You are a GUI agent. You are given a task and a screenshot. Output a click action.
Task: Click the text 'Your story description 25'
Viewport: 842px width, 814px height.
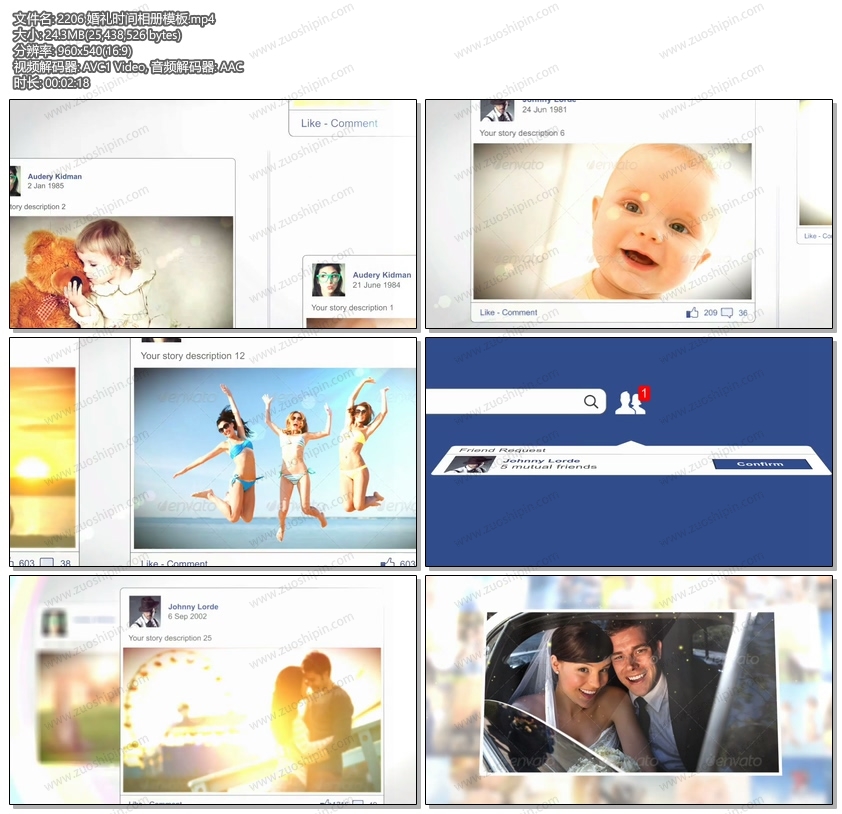pyautogui.click(x=170, y=638)
